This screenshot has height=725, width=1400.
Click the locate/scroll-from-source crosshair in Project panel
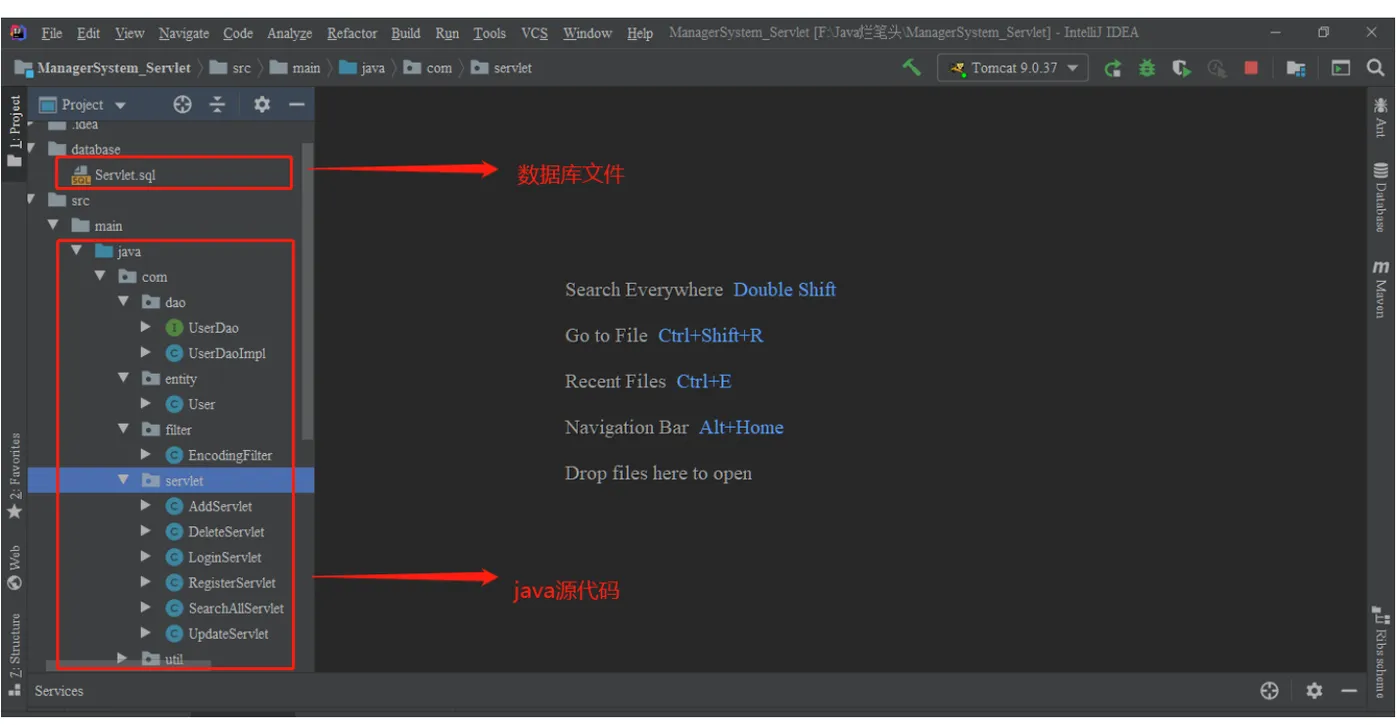[x=182, y=104]
